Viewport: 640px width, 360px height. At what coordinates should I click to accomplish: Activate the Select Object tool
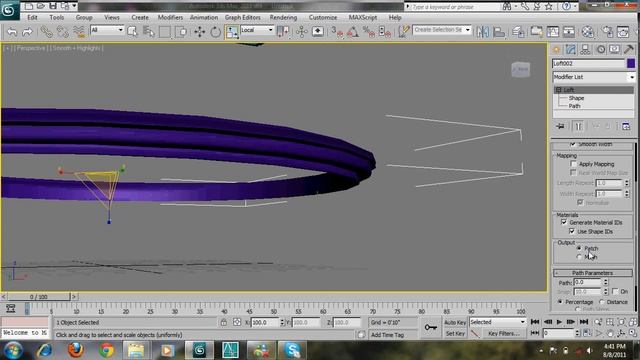133,31
